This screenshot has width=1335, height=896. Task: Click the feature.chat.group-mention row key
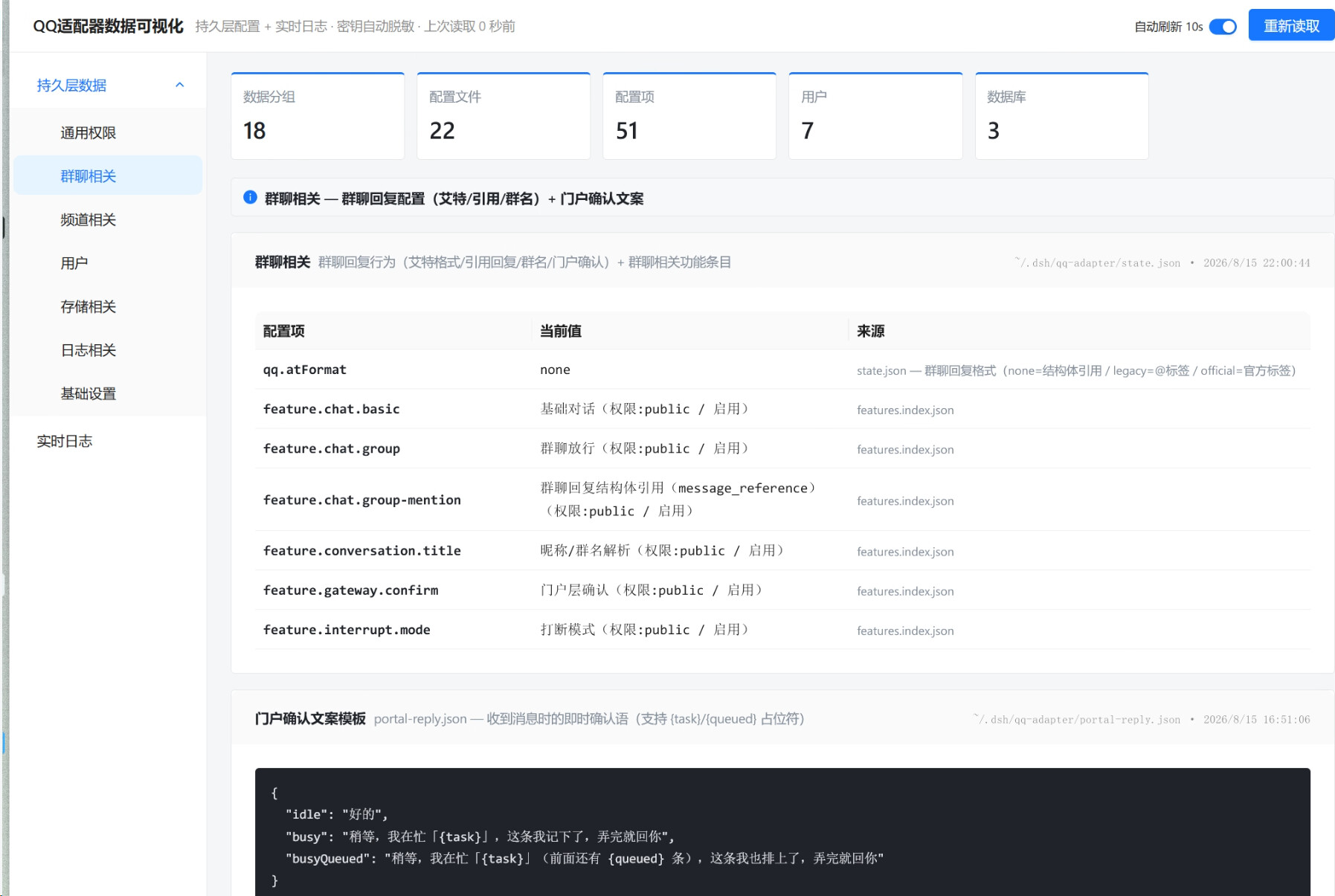[361, 500]
